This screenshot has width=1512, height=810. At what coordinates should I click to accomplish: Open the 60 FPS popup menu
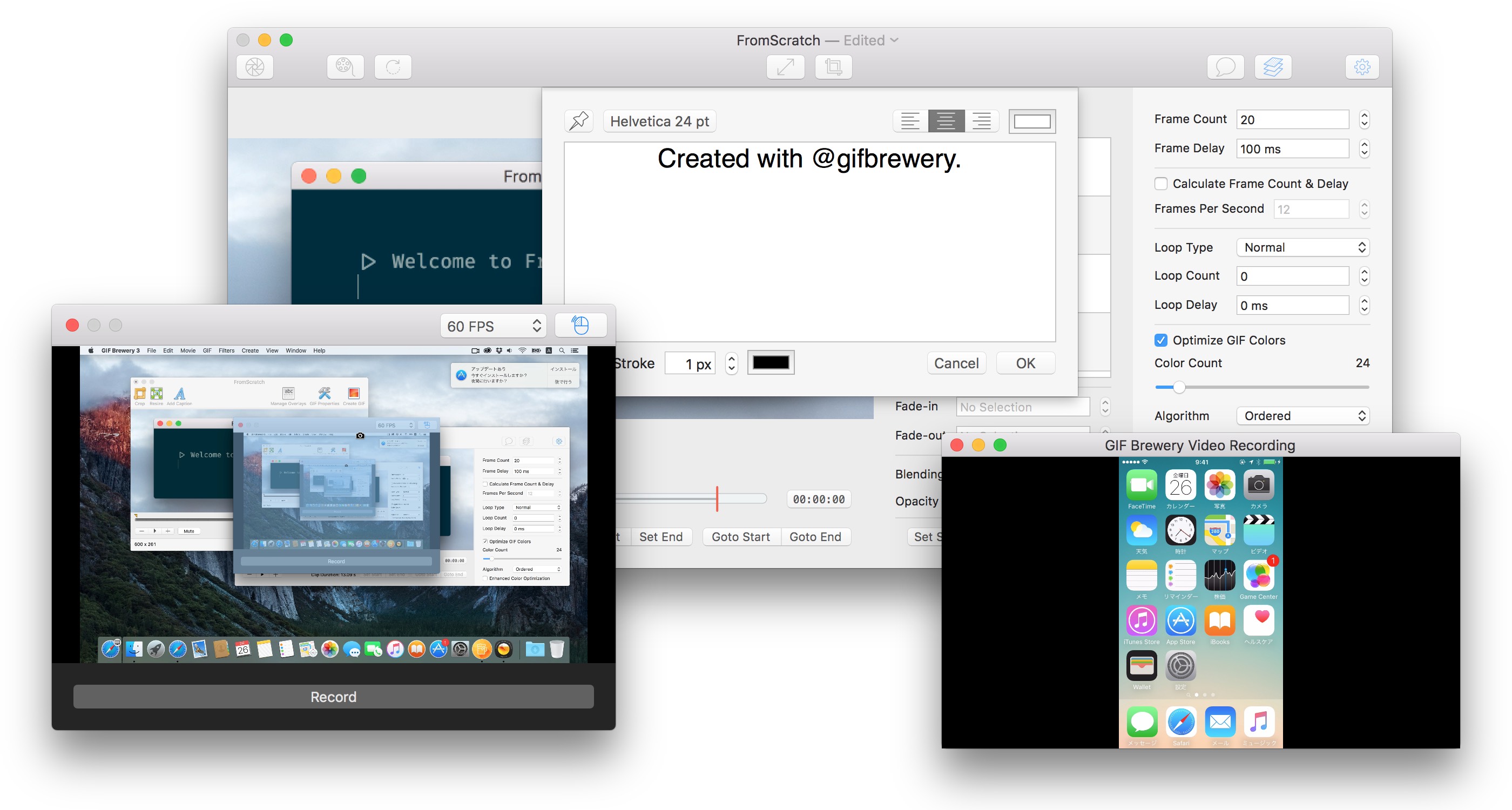[x=493, y=326]
